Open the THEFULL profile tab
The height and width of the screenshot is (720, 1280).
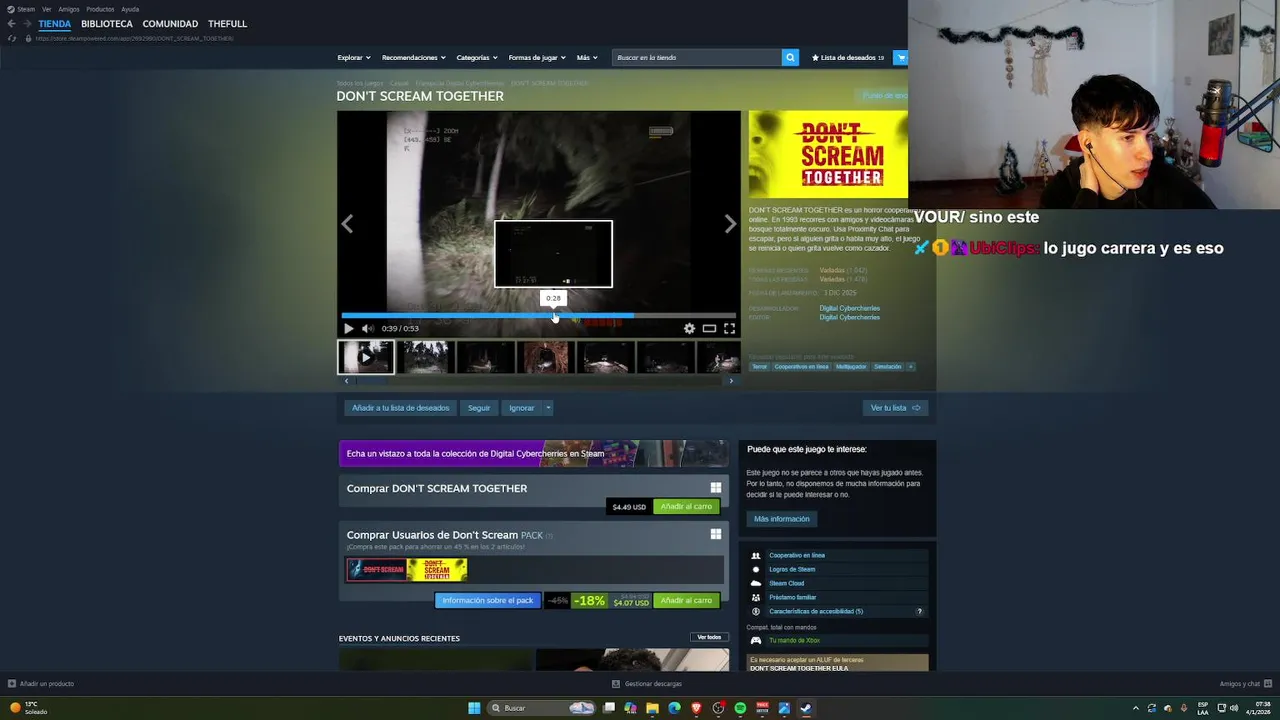pyautogui.click(x=227, y=23)
